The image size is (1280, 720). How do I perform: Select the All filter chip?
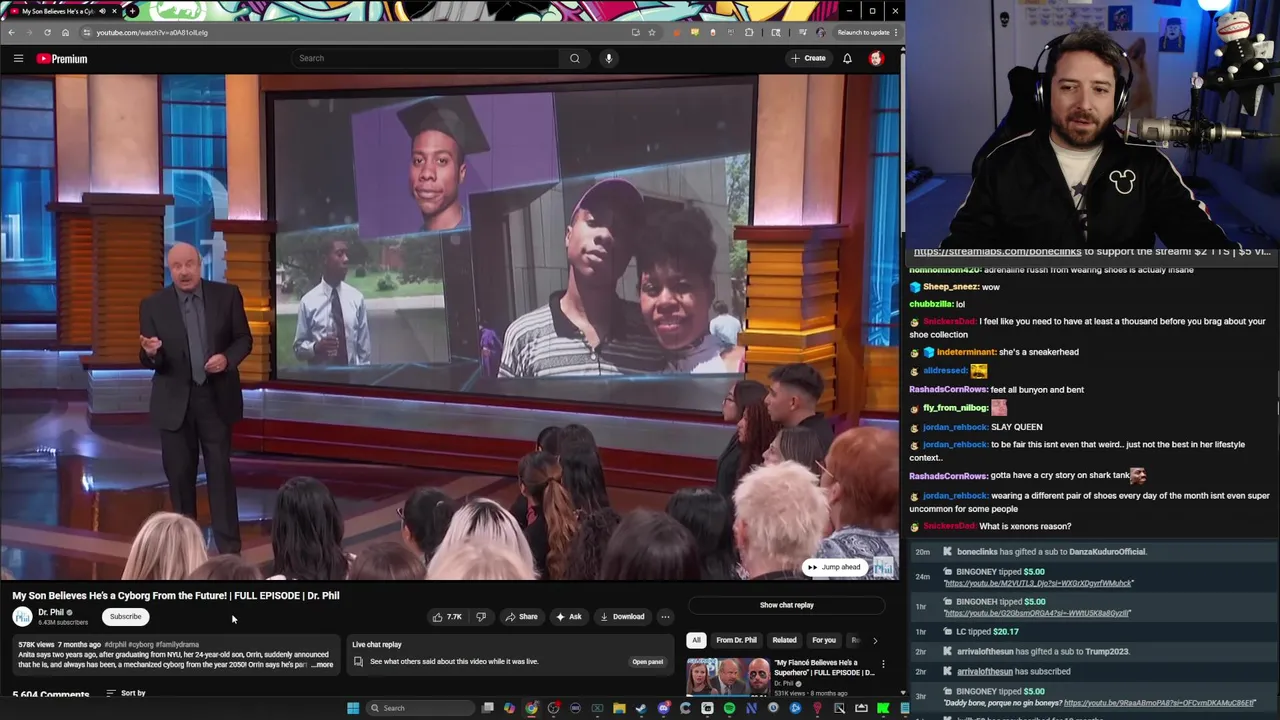[696, 640]
